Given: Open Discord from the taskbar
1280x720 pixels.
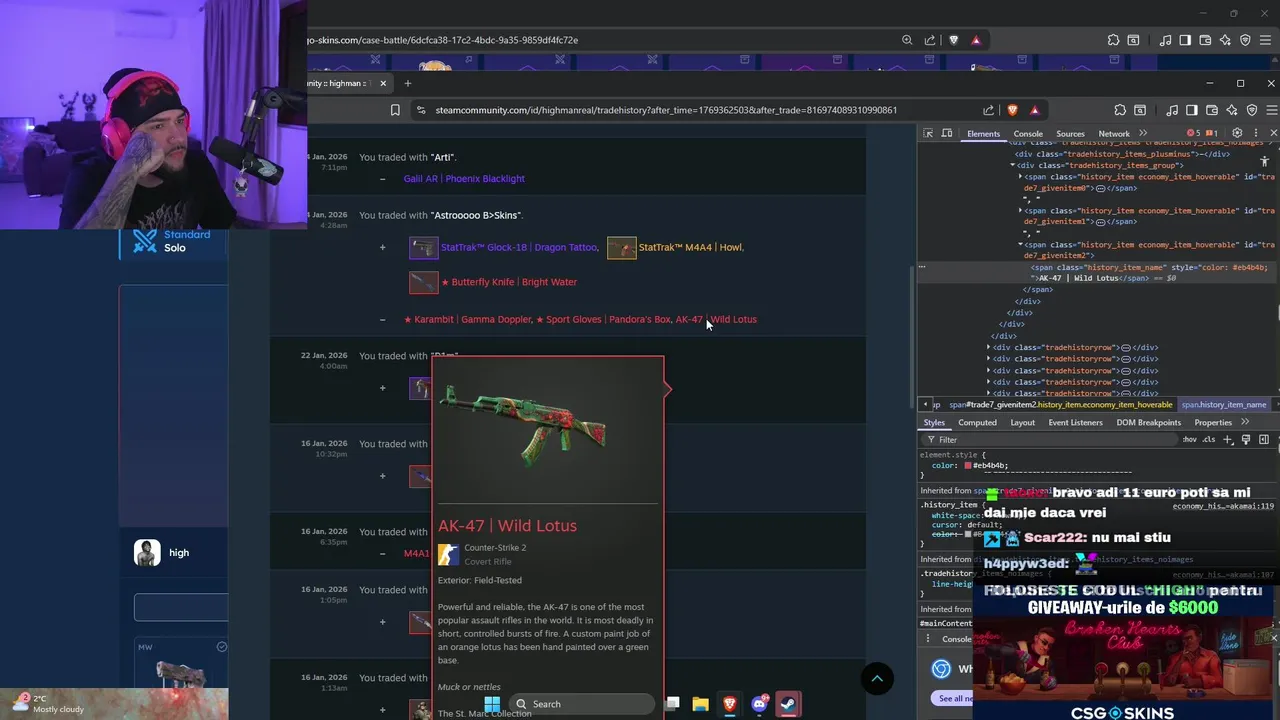Looking at the screenshot, I should 759,704.
